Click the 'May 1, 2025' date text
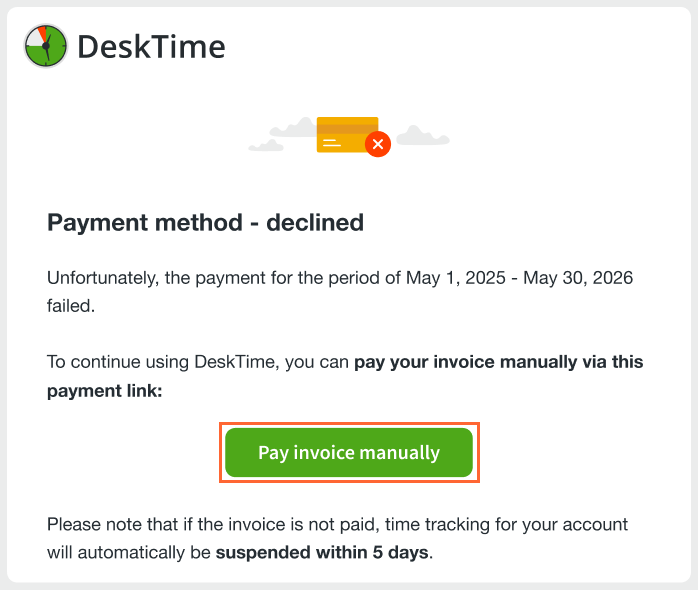Viewport: 698px width, 590px height. click(x=456, y=278)
